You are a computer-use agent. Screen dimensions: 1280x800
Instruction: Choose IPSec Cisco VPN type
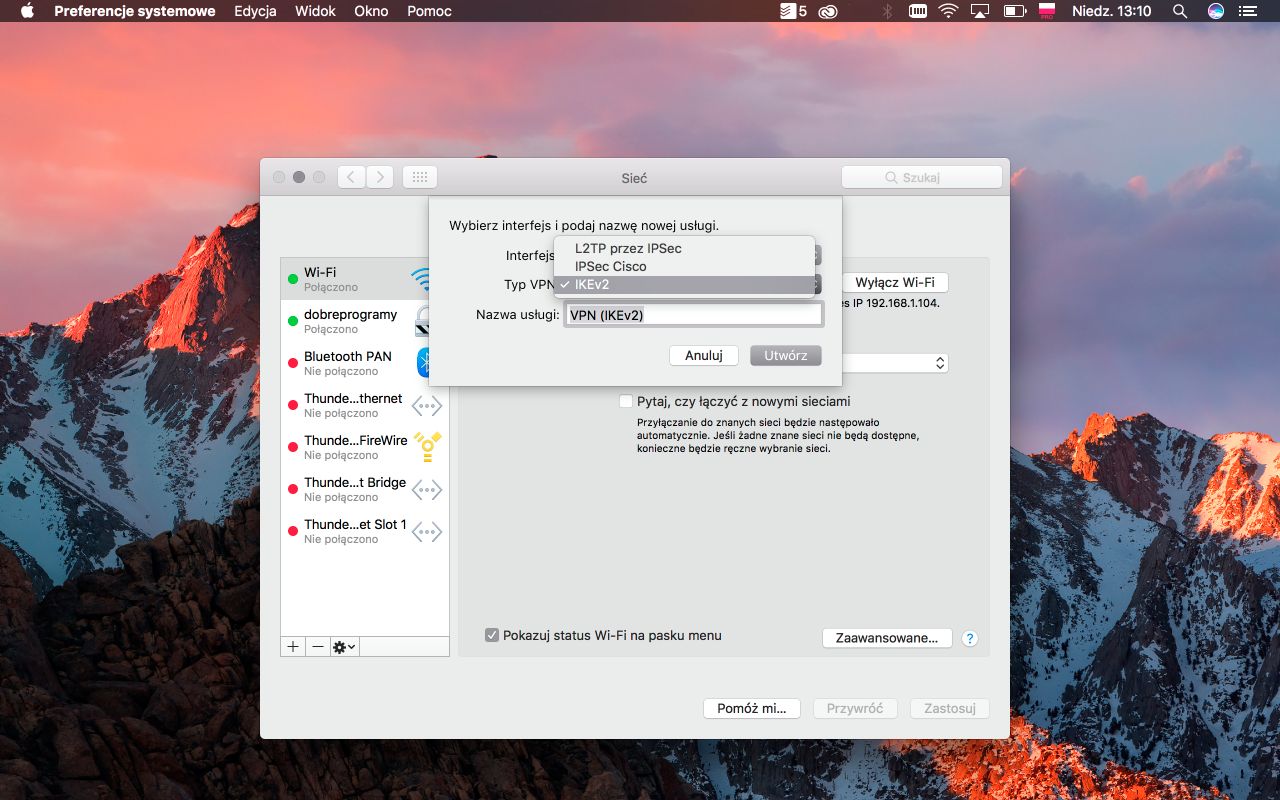(x=685, y=266)
